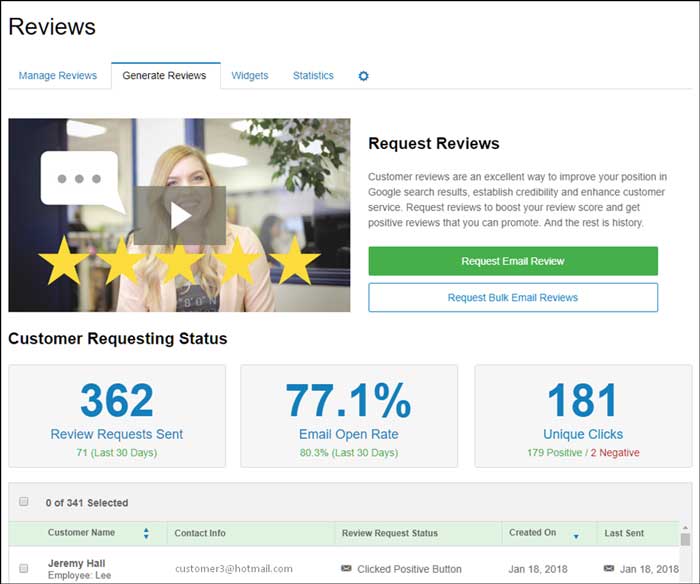The width and height of the screenshot is (700, 584).
Task: Click Request Bulk Email Reviews button
Action: click(513, 297)
